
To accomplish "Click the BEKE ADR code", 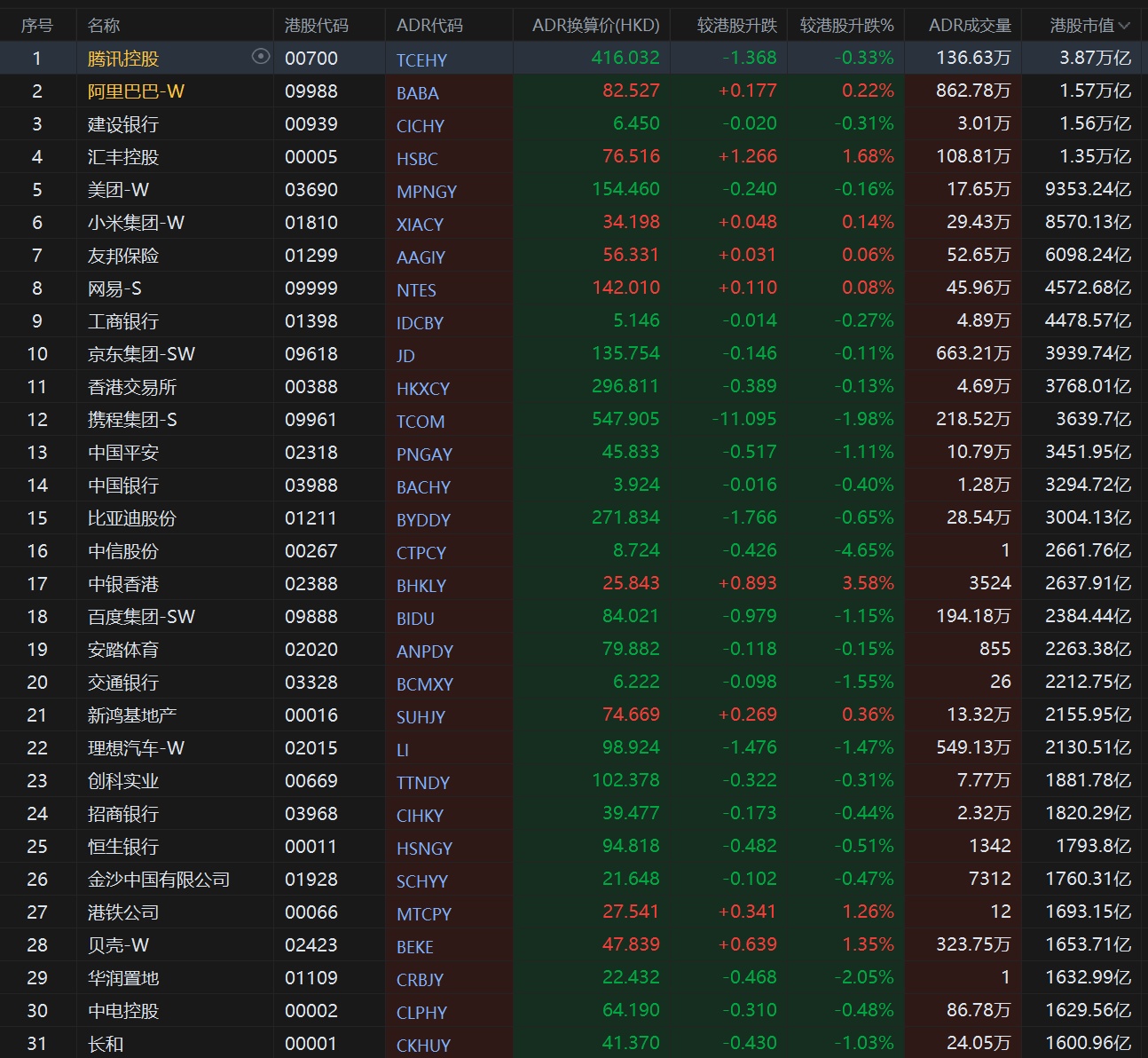I will pyautogui.click(x=415, y=947).
